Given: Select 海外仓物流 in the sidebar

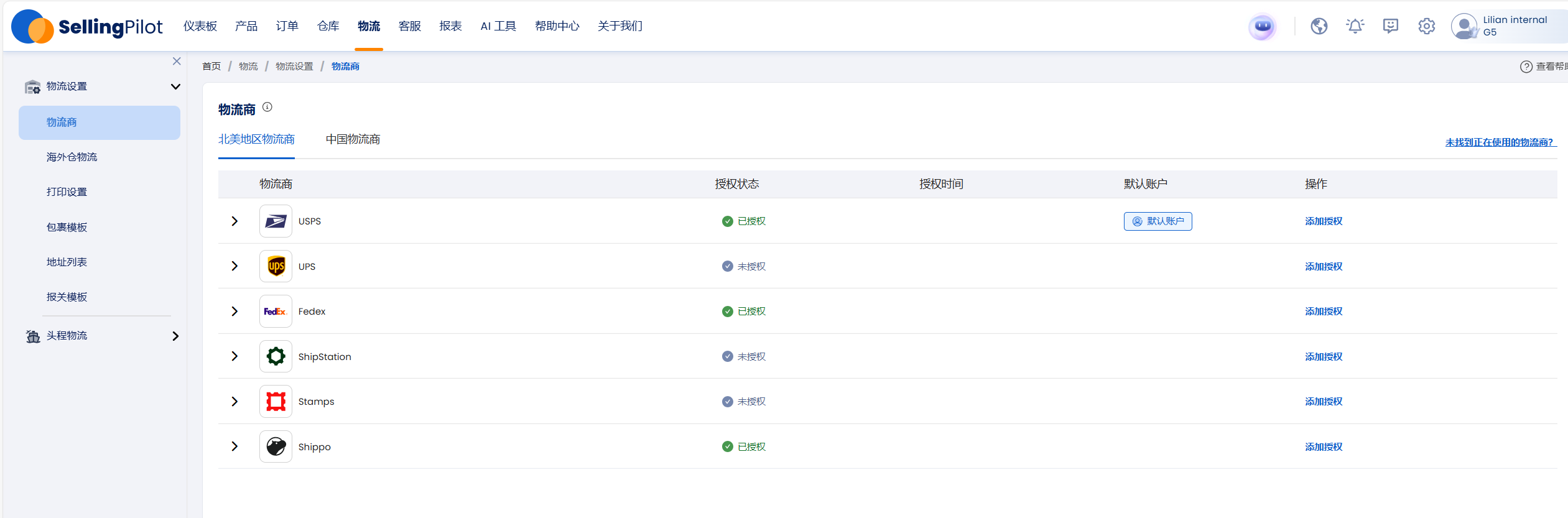Looking at the screenshot, I should click(x=72, y=157).
